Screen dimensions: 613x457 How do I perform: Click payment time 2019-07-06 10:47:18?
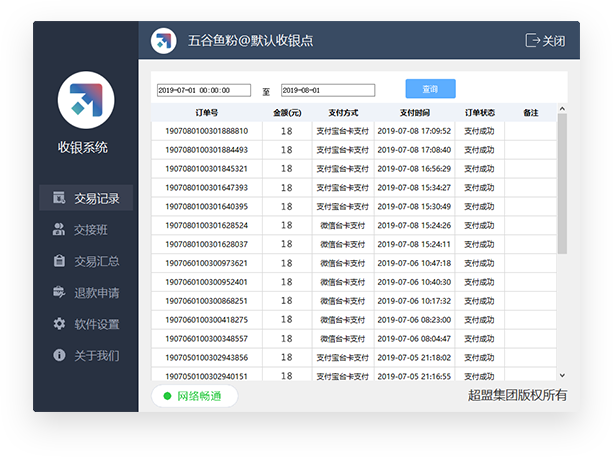click(x=414, y=263)
